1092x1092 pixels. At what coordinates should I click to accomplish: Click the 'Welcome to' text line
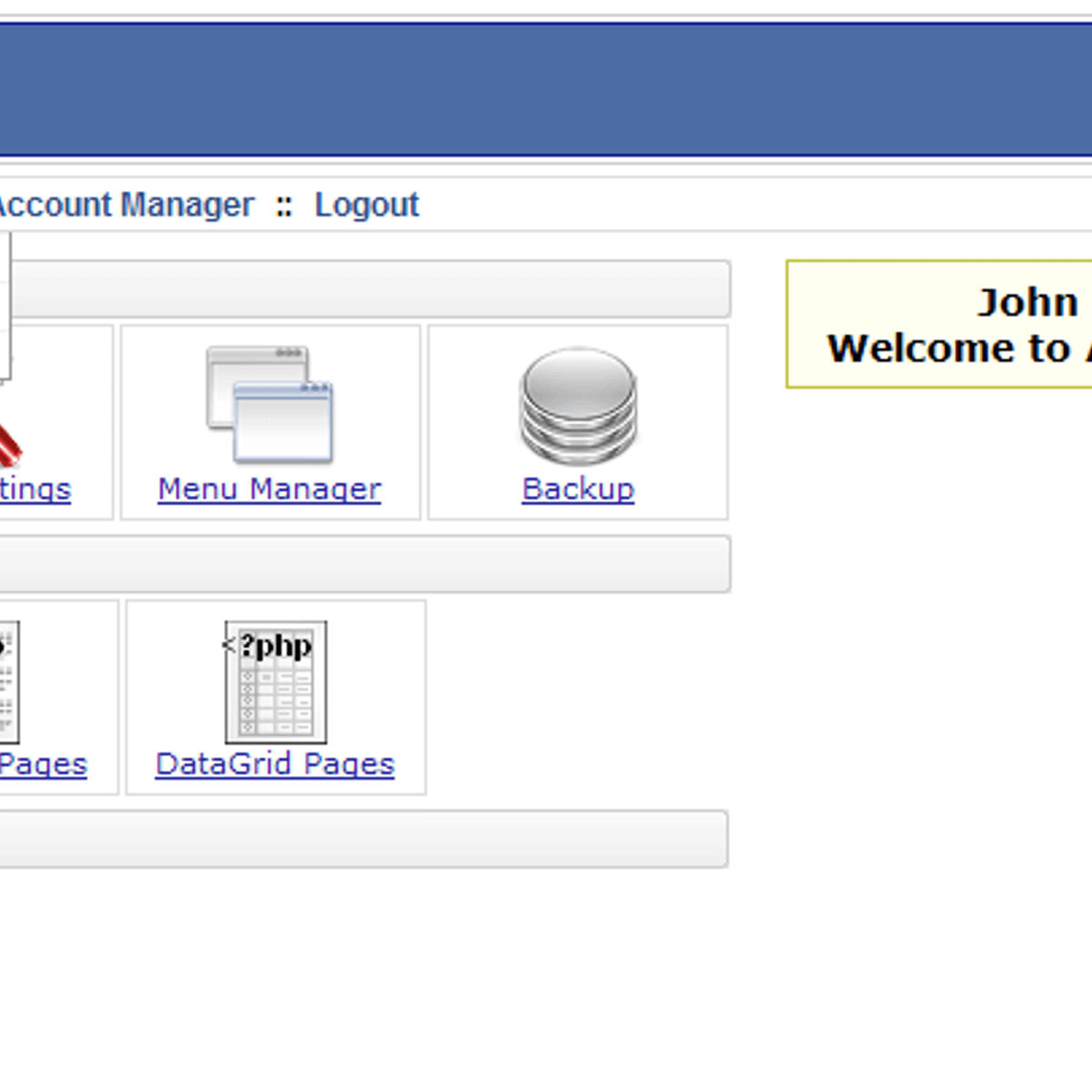[948, 349]
